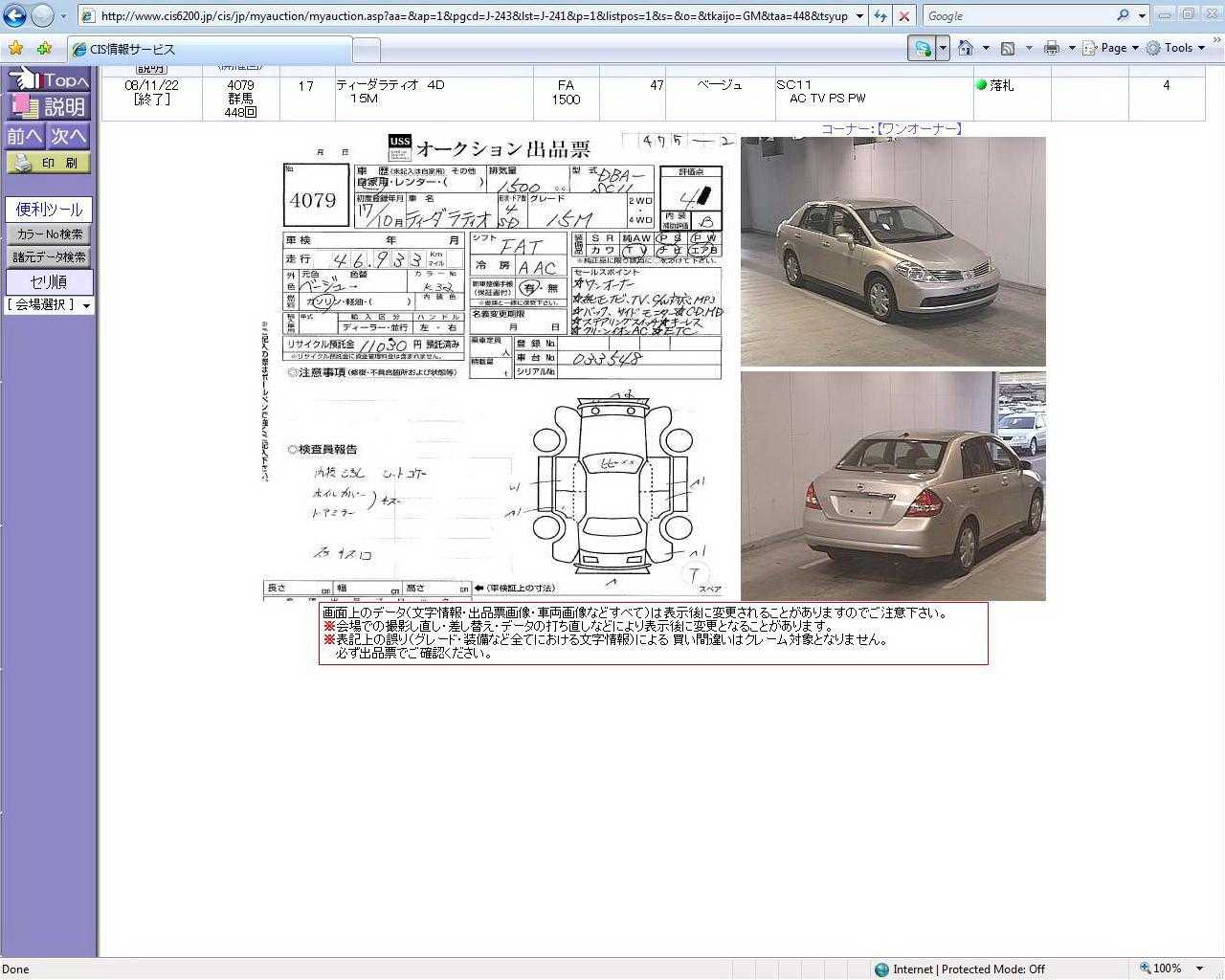Open the address bar history dropdown
The width and height of the screenshot is (1225, 980).
pyautogui.click(x=859, y=16)
